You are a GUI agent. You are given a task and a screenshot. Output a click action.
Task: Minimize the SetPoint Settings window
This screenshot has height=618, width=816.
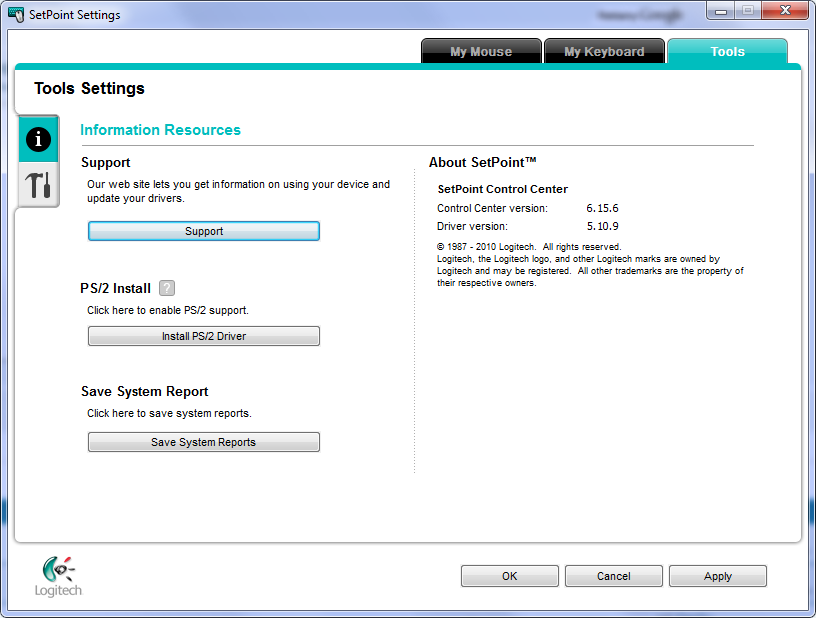(x=721, y=11)
